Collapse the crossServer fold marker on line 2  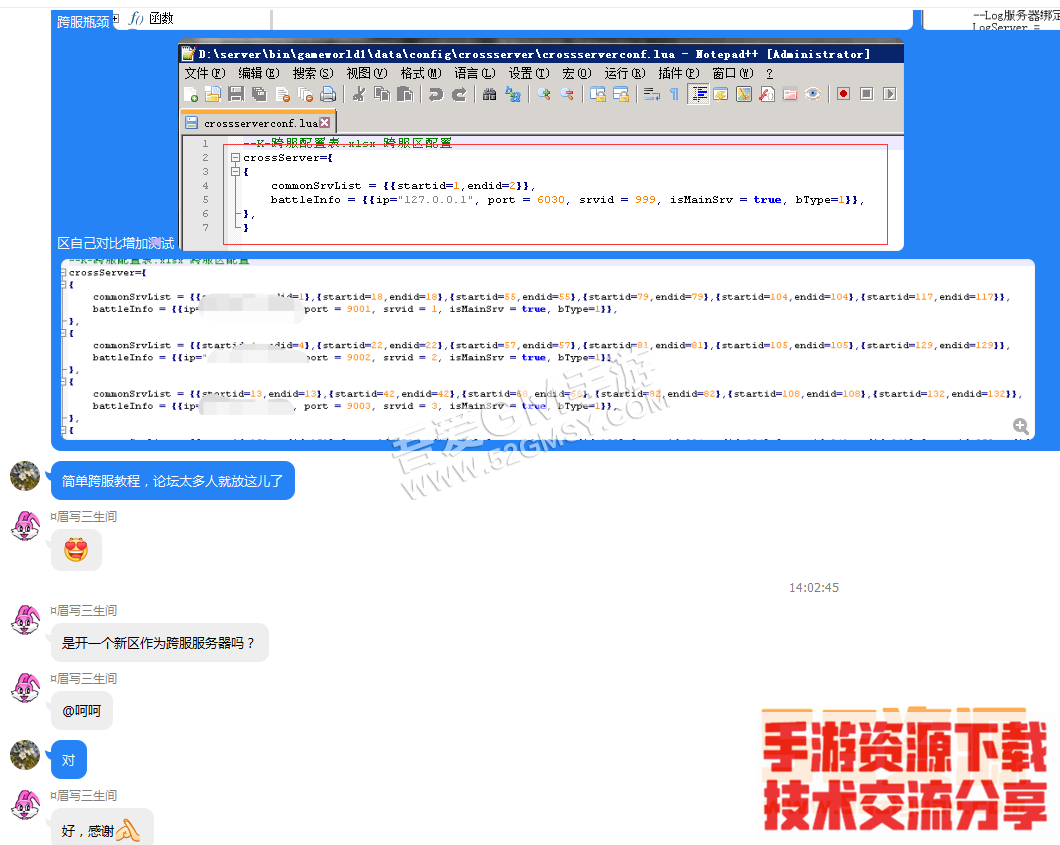click(x=235, y=158)
